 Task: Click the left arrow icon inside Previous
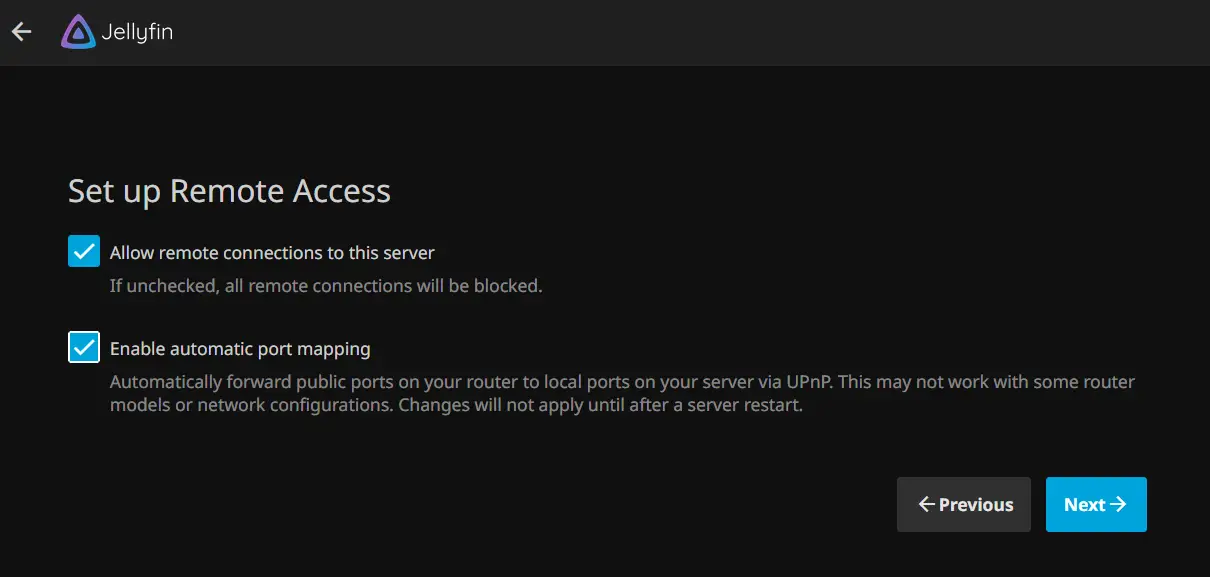click(x=926, y=505)
